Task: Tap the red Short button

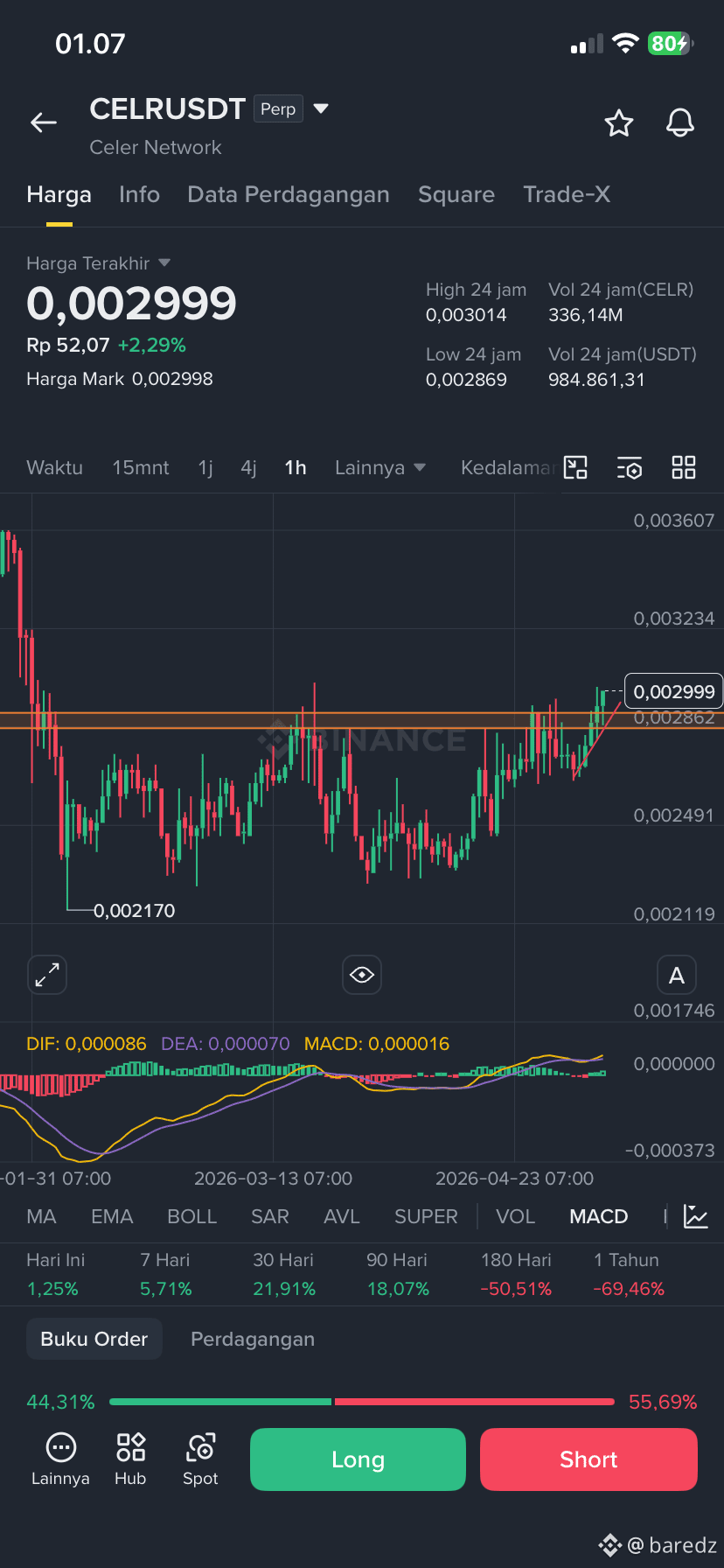Action: point(588,1459)
